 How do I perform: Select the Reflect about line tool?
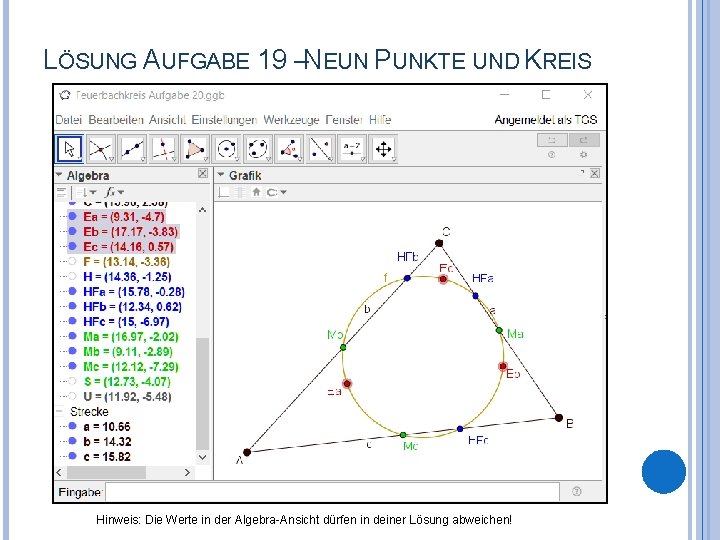coord(321,149)
